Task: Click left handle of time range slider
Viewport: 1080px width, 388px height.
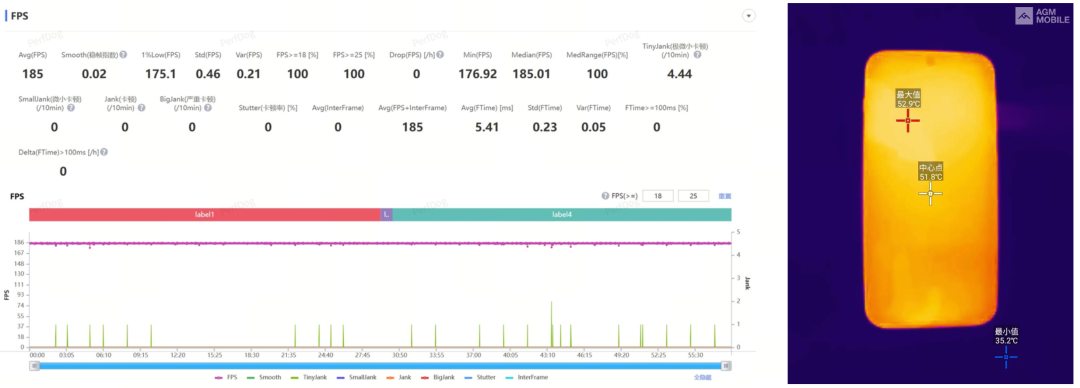Action: tap(34, 366)
